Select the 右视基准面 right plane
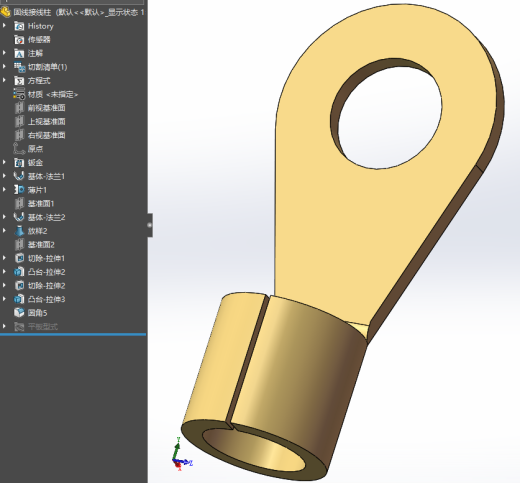Image resolution: width=520 pixels, height=483 pixels. tap(40, 135)
